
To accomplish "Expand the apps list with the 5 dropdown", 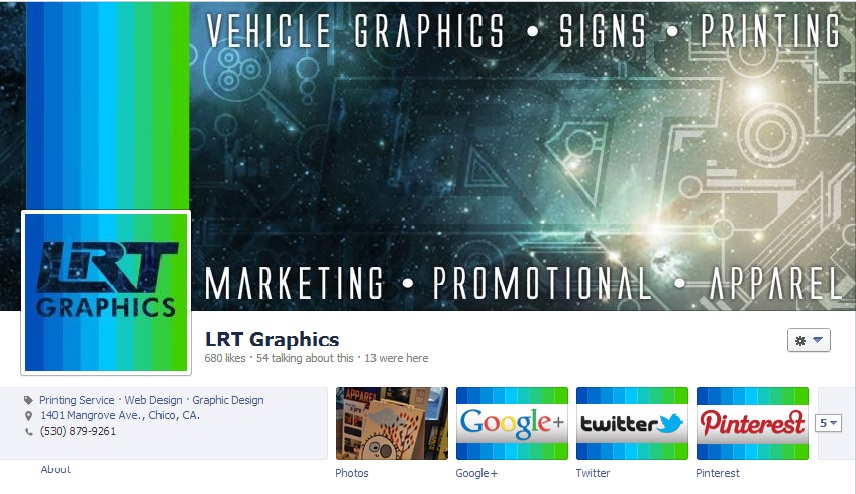I will [x=828, y=423].
